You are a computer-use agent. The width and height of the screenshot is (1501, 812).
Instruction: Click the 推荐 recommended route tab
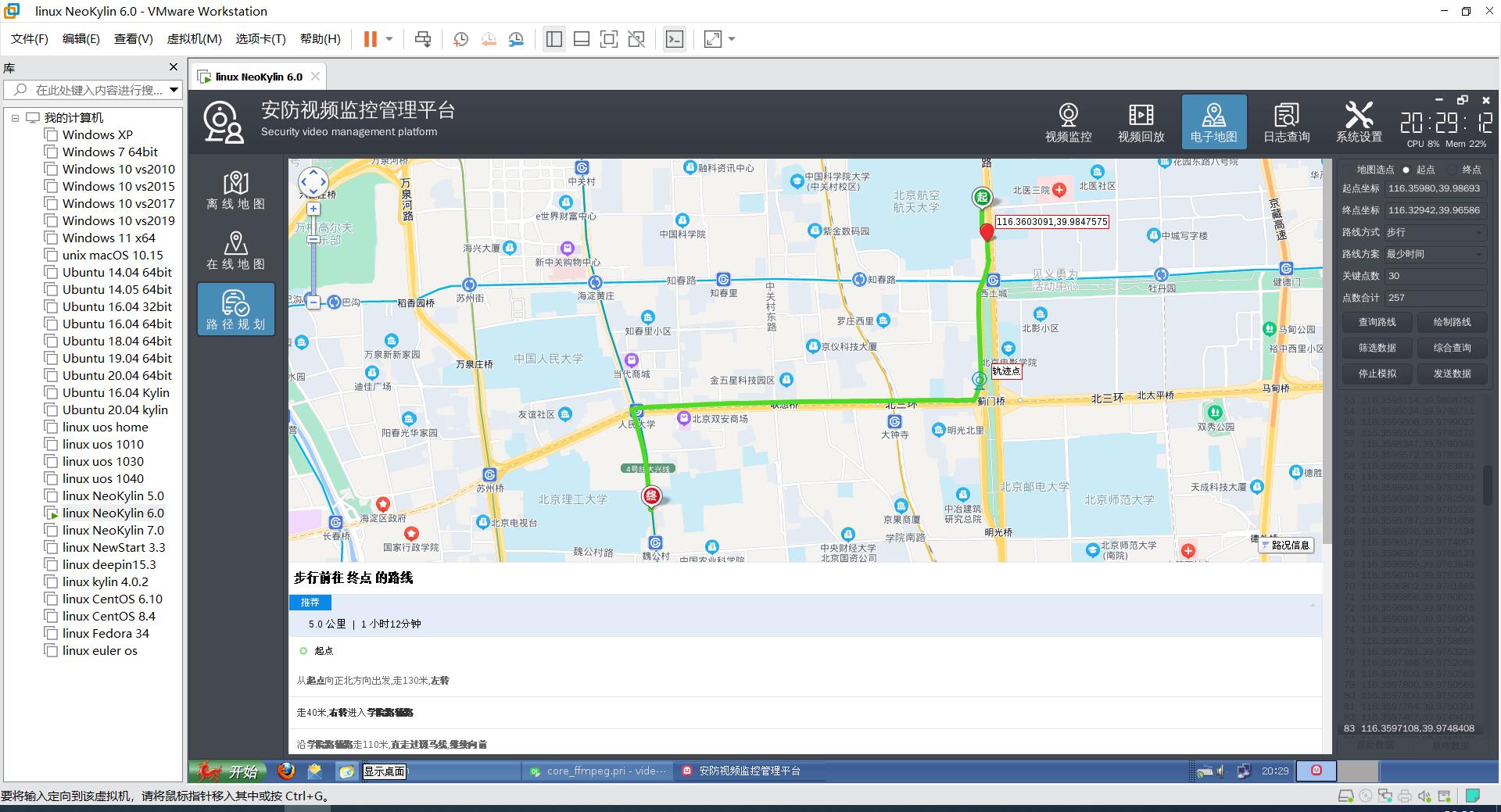[310, 603]
